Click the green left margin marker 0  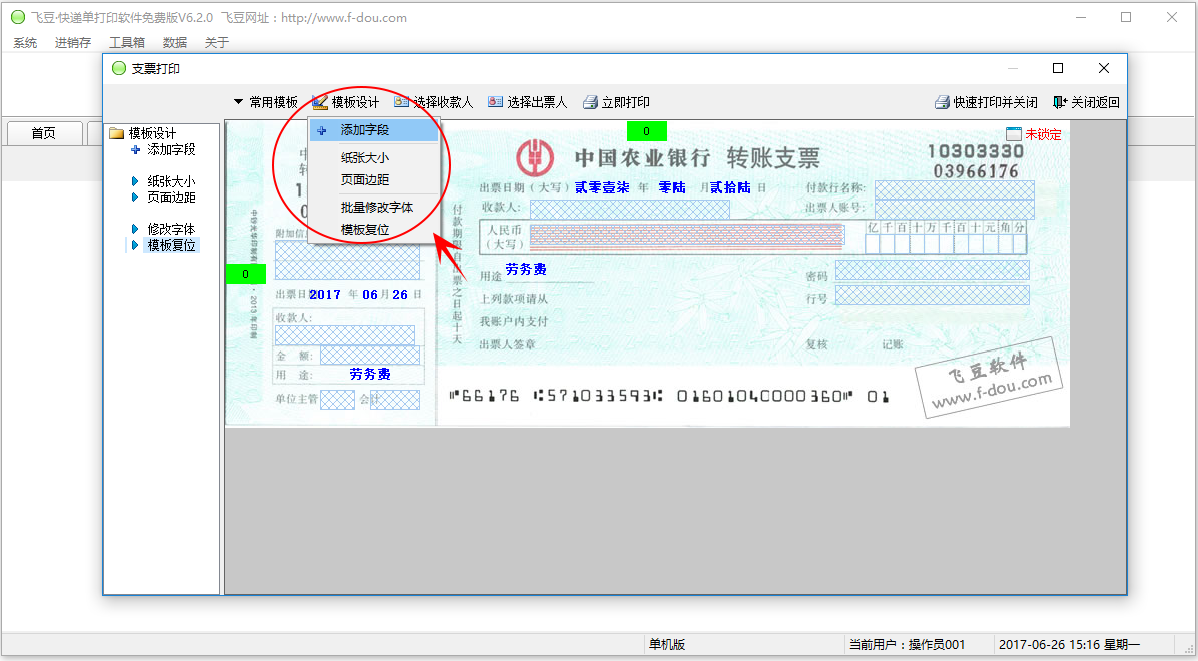[x=245, y=274]
